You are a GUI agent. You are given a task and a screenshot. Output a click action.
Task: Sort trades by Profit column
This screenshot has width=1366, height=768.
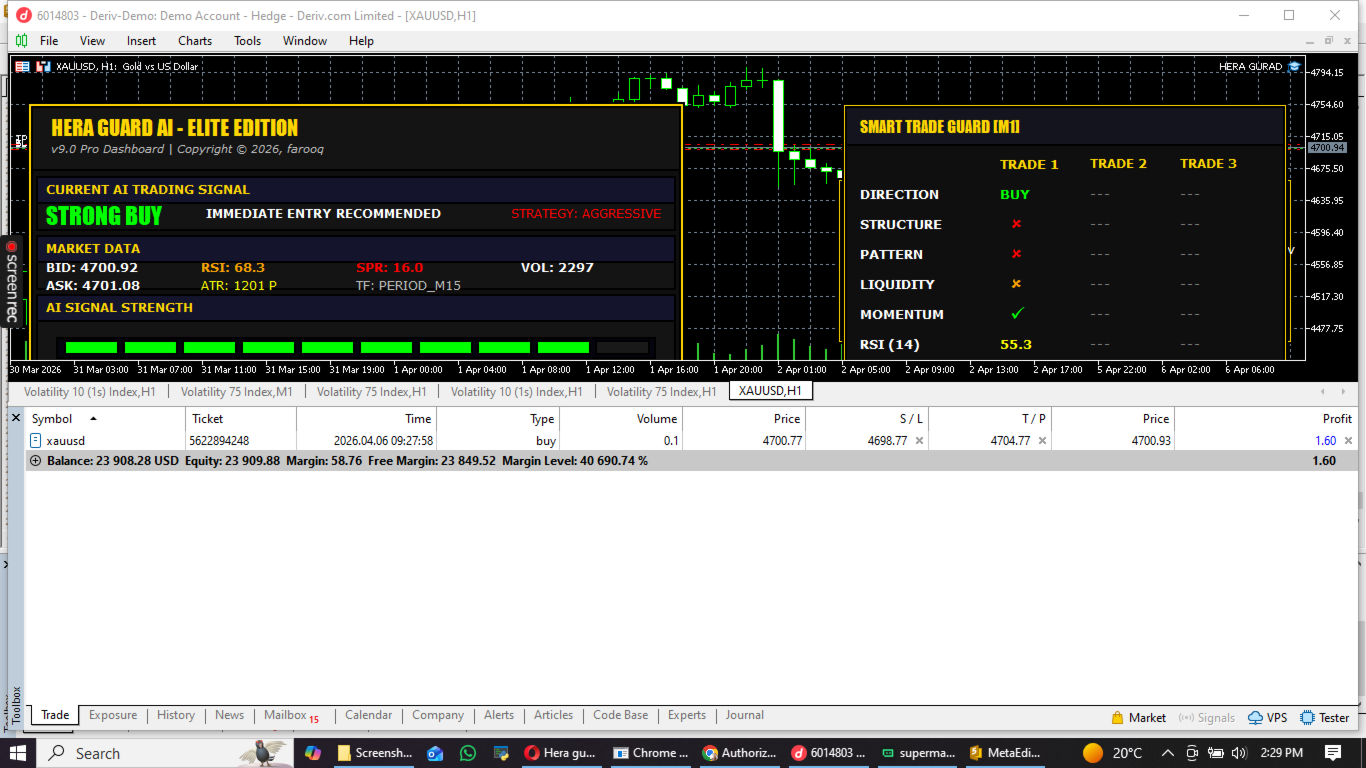[1265, 419]
